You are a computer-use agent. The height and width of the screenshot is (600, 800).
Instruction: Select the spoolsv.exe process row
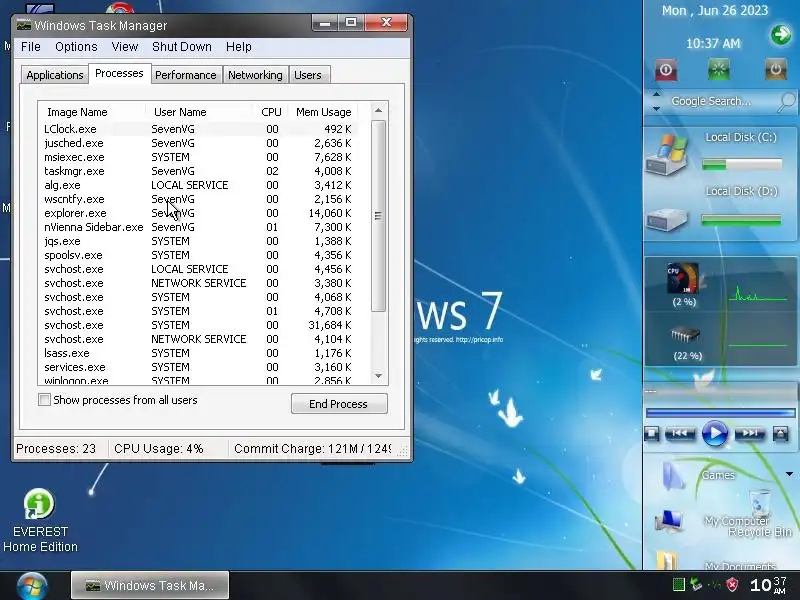click(x=198, y=255)
